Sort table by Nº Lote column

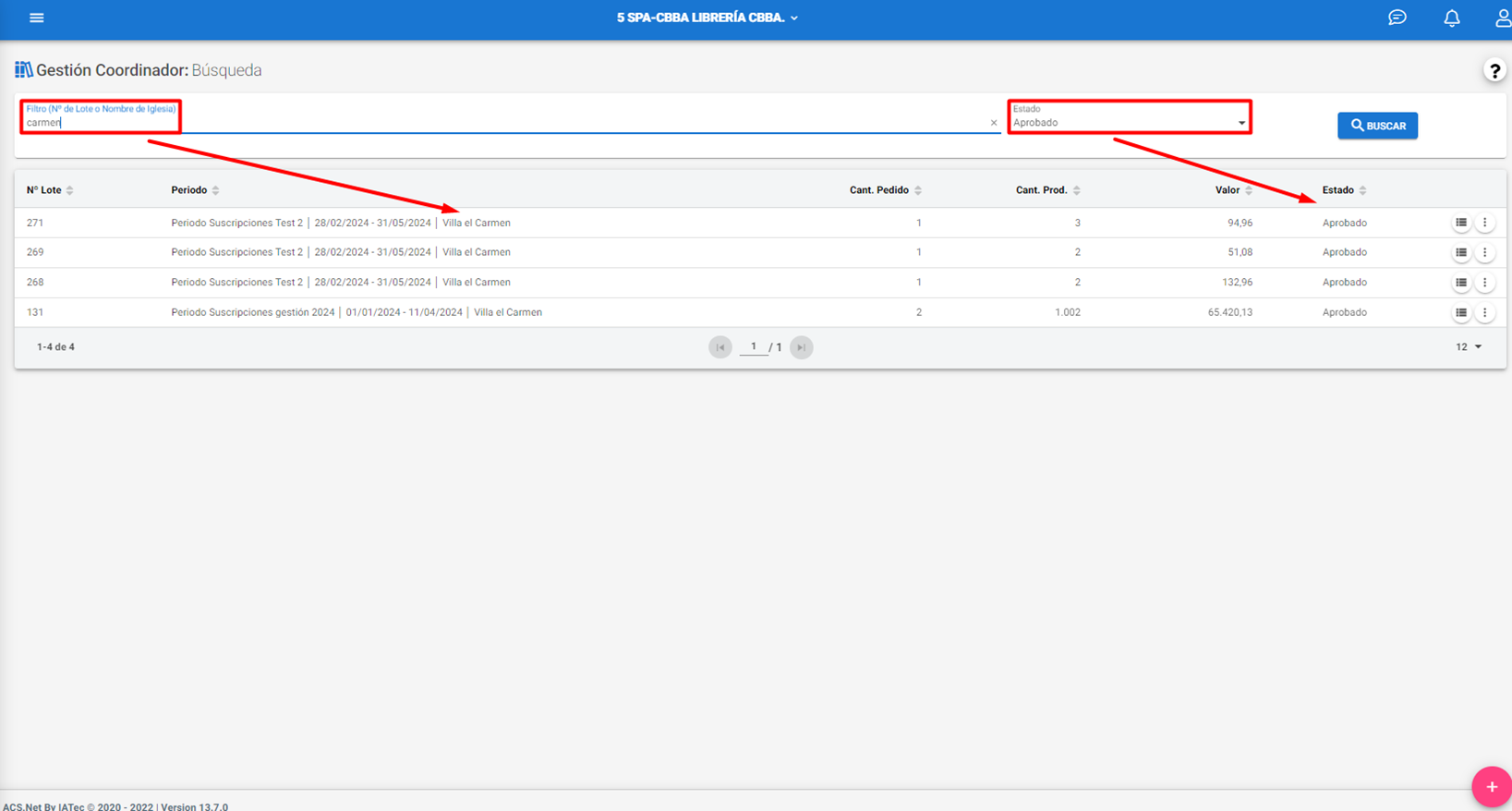50,190
